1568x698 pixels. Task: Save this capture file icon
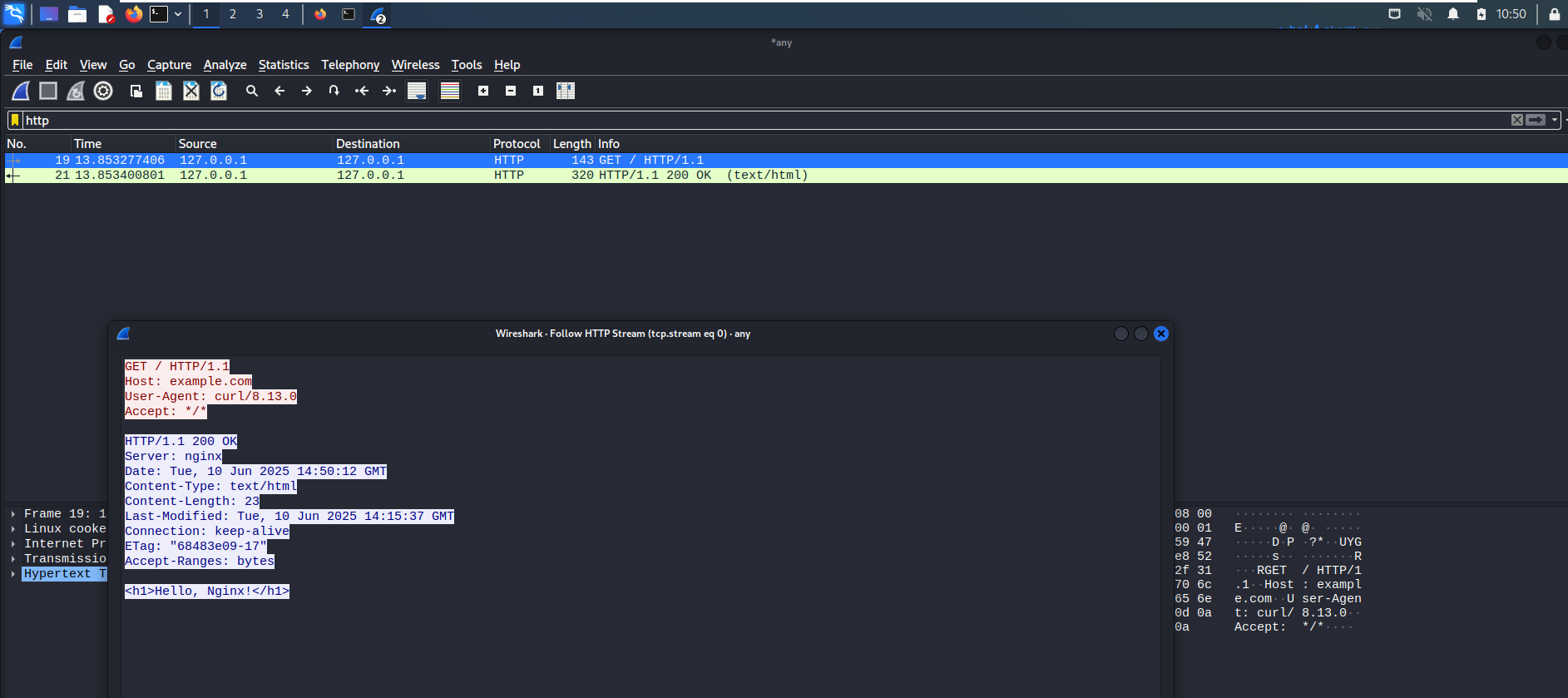[164, 91]
